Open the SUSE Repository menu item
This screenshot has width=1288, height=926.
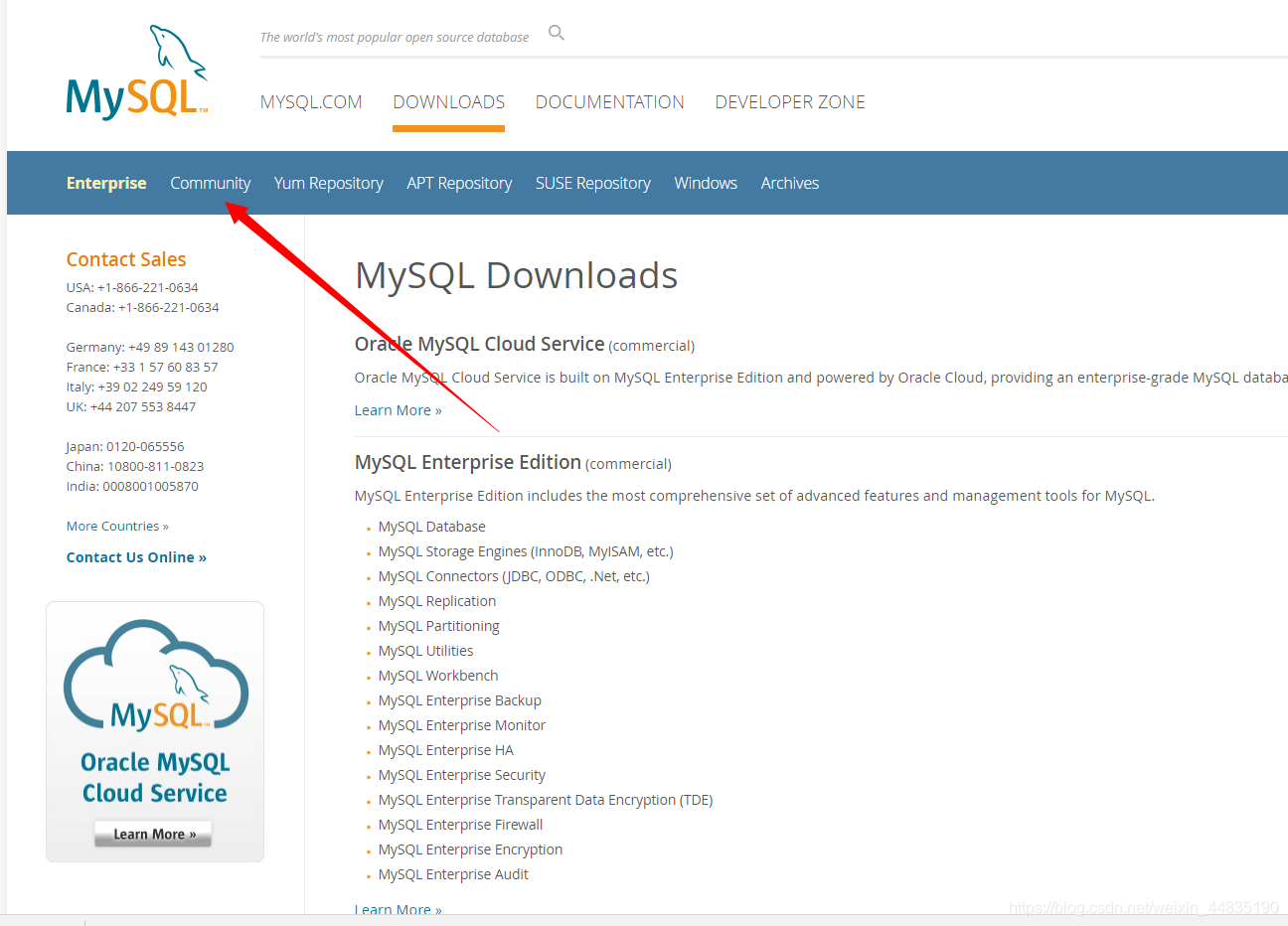[593, 183]
